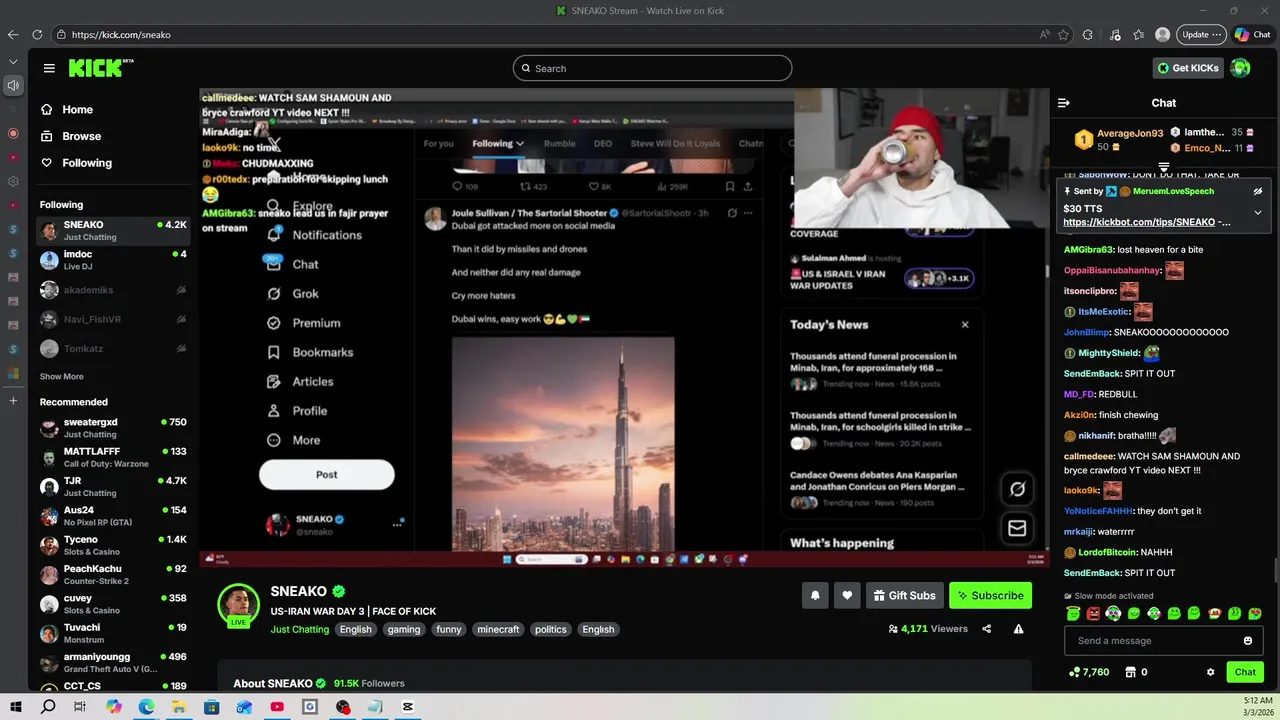Go back with browser back arrow
This screenshot has width=1280, height=720.
point(13,34)
